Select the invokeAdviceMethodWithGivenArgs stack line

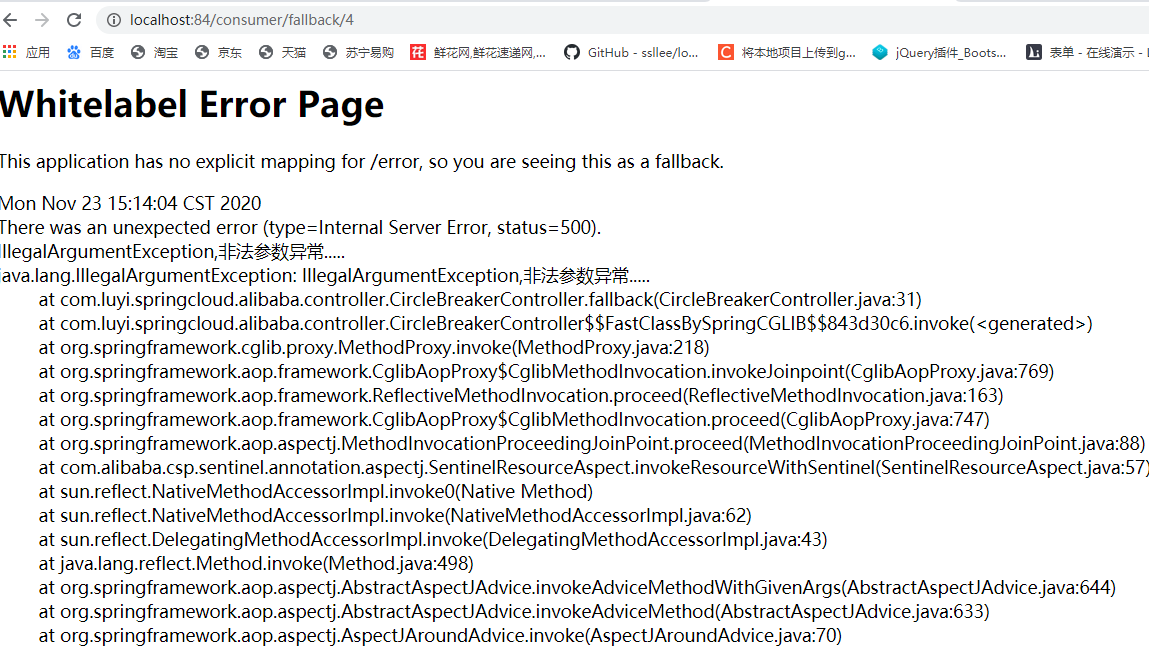[x=577, y=587]
